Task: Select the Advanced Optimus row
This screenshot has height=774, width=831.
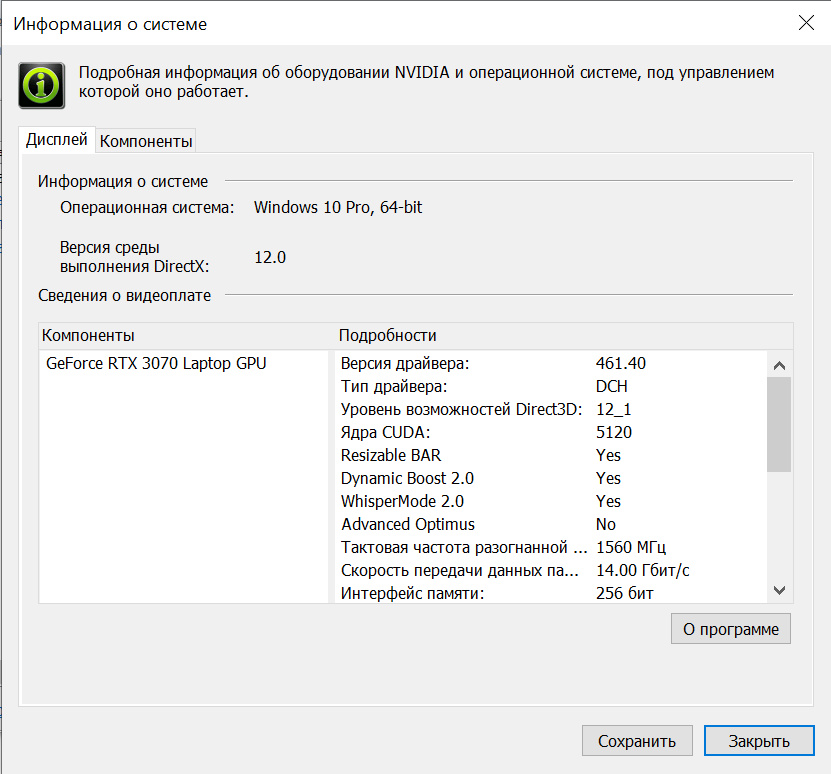Action: tap(408, 524)
